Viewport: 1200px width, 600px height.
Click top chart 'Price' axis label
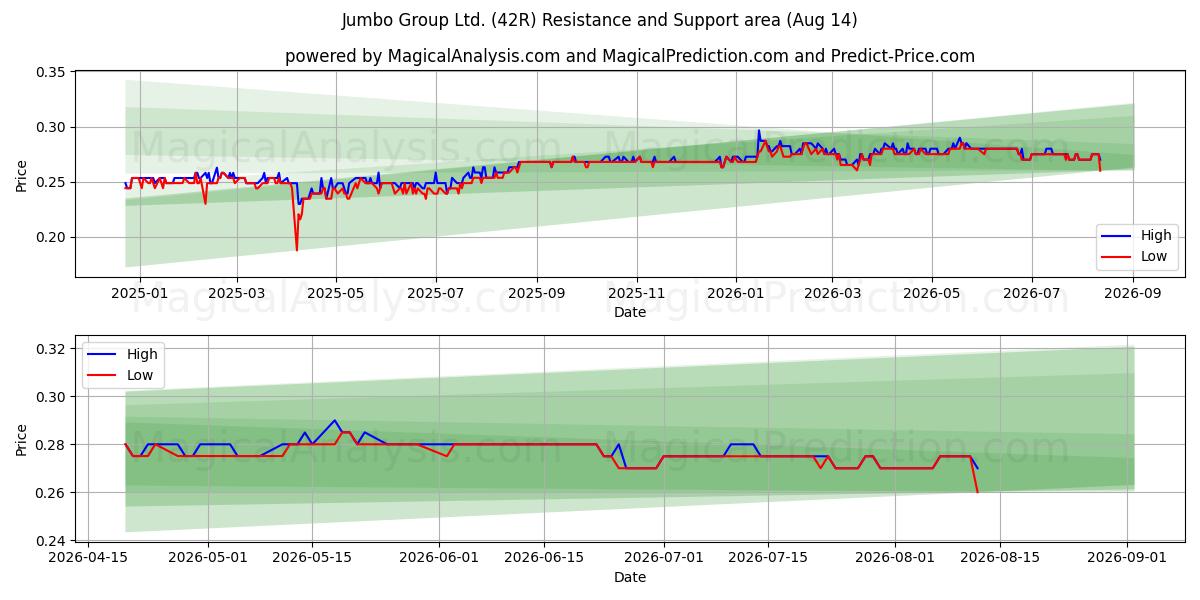point(22,174)
